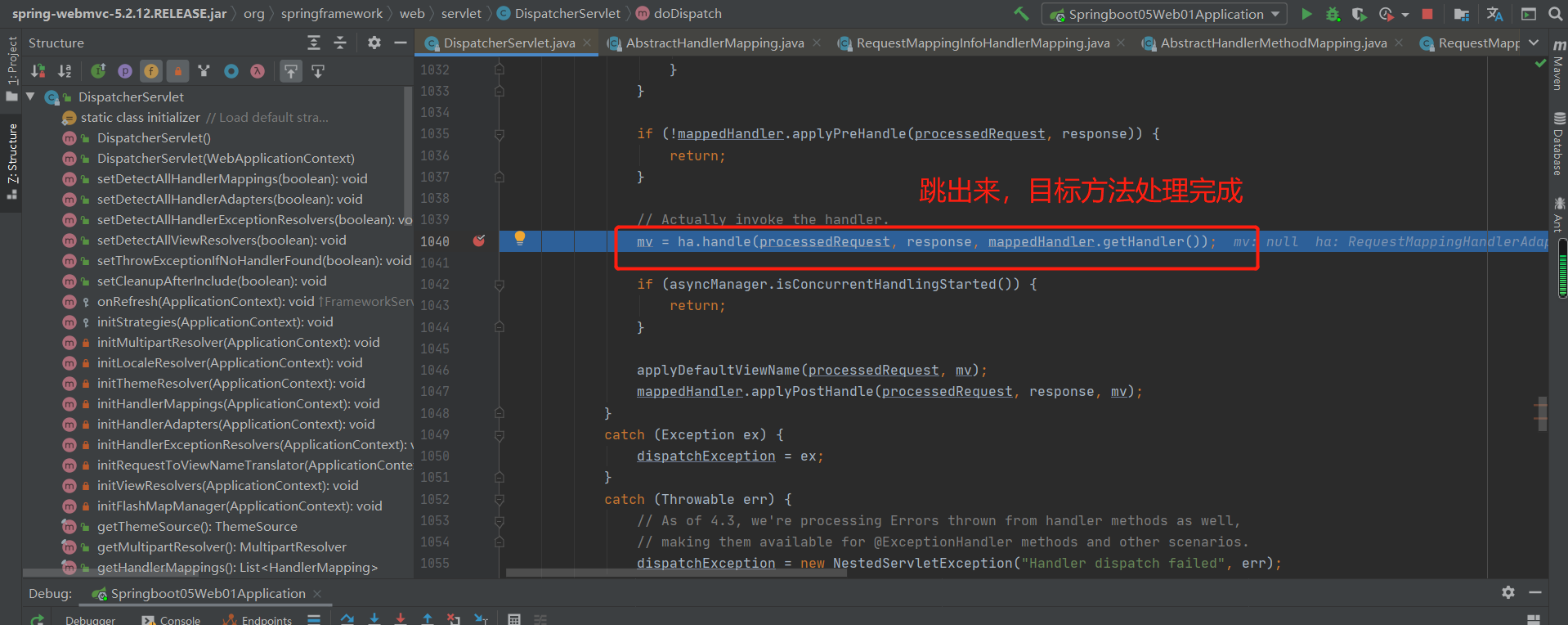Open the Debug panel settings gear

[1508, 592]
